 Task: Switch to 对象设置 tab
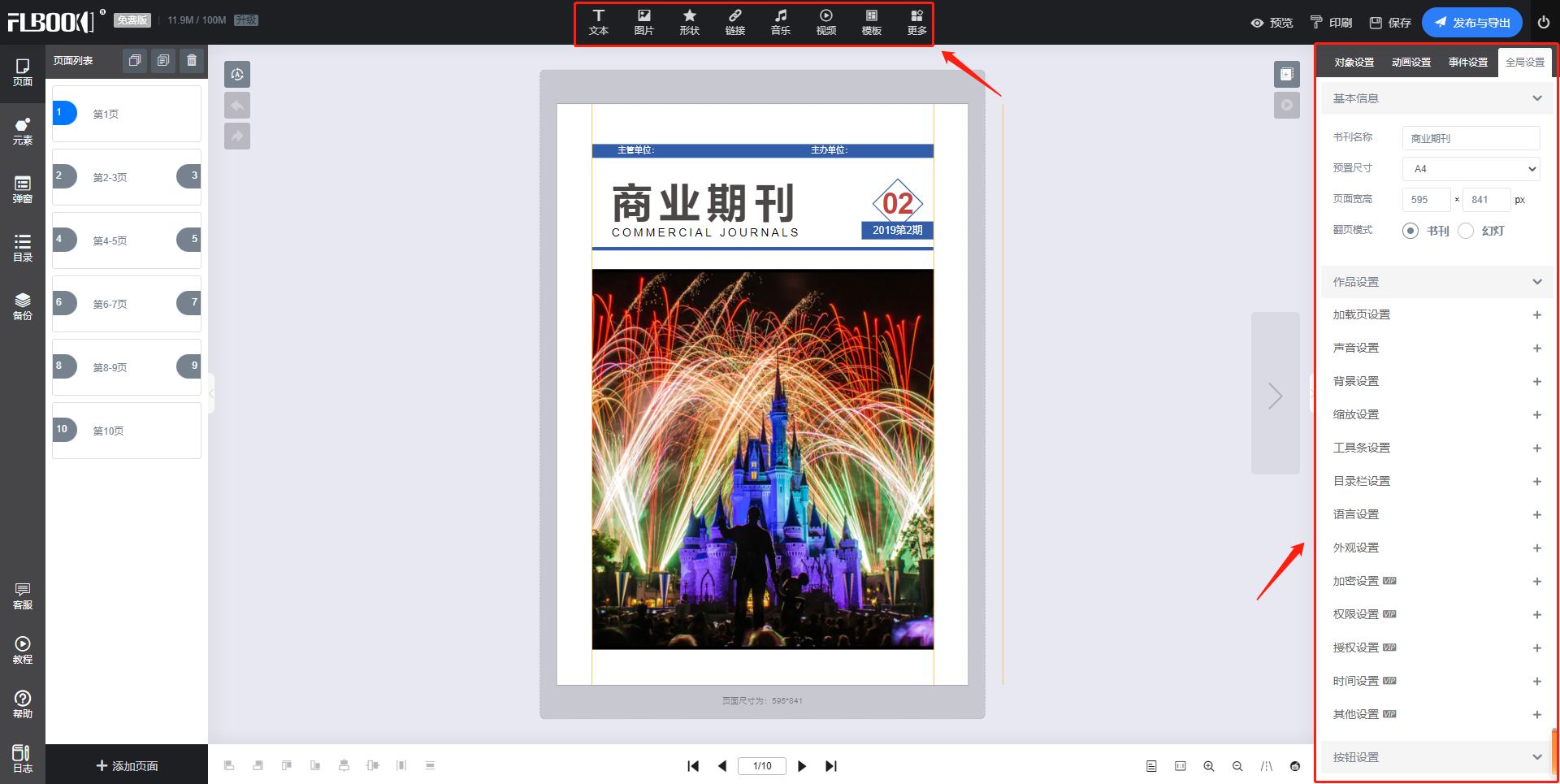[1354, 63]
